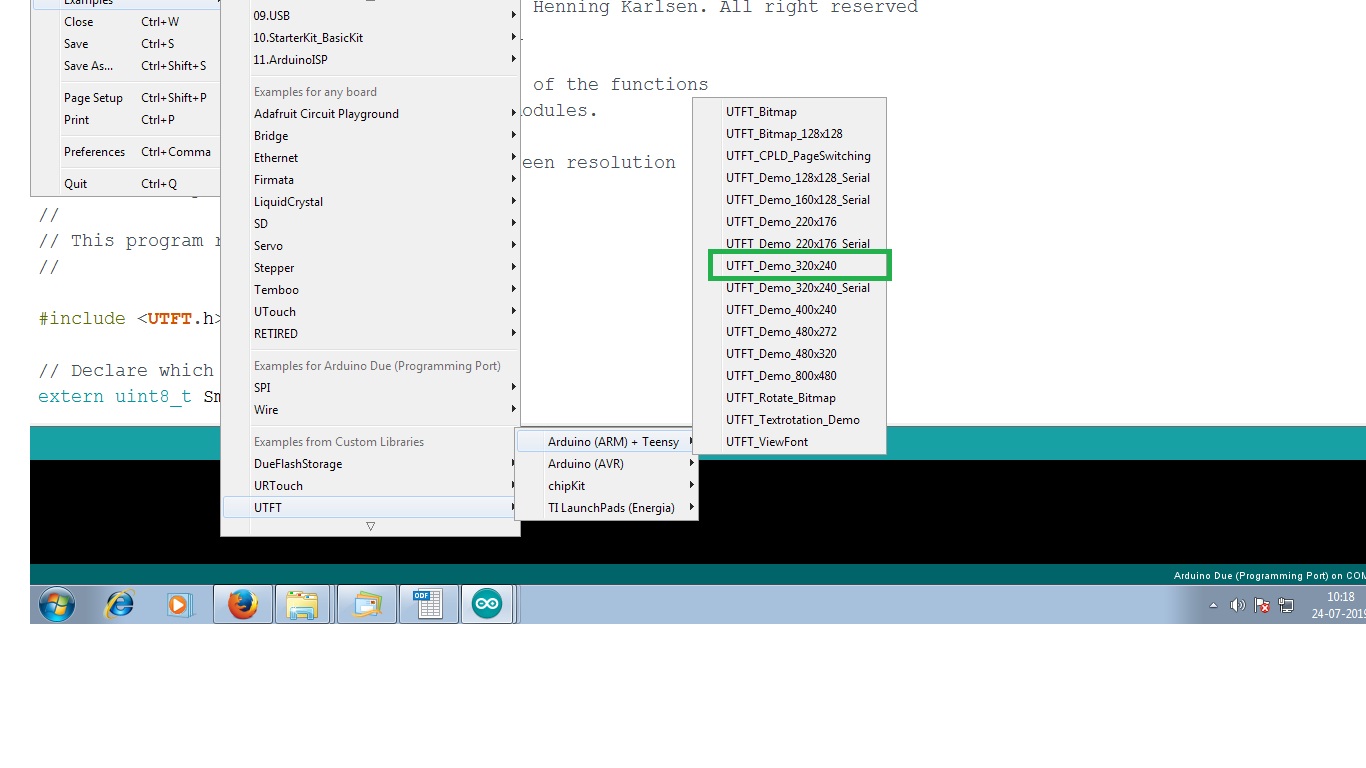Switch to Arduino IDE taskbar icon
1366x768 pixels.
(487, 604)
